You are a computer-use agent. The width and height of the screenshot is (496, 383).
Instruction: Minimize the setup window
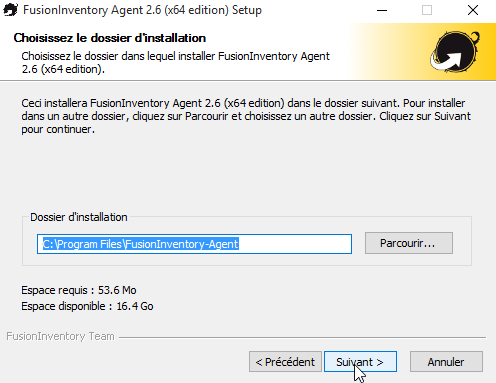382,10
